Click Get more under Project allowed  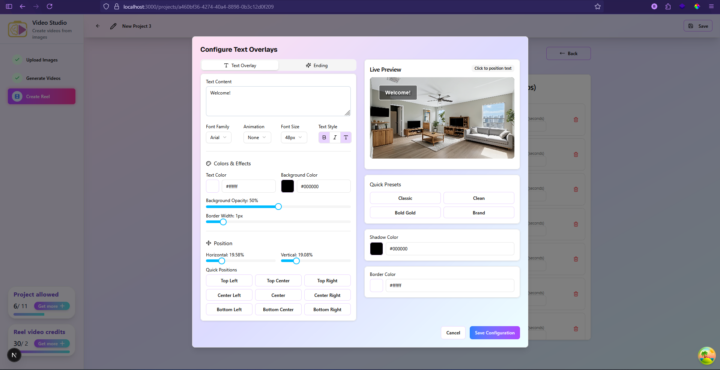tap(51, 306)
